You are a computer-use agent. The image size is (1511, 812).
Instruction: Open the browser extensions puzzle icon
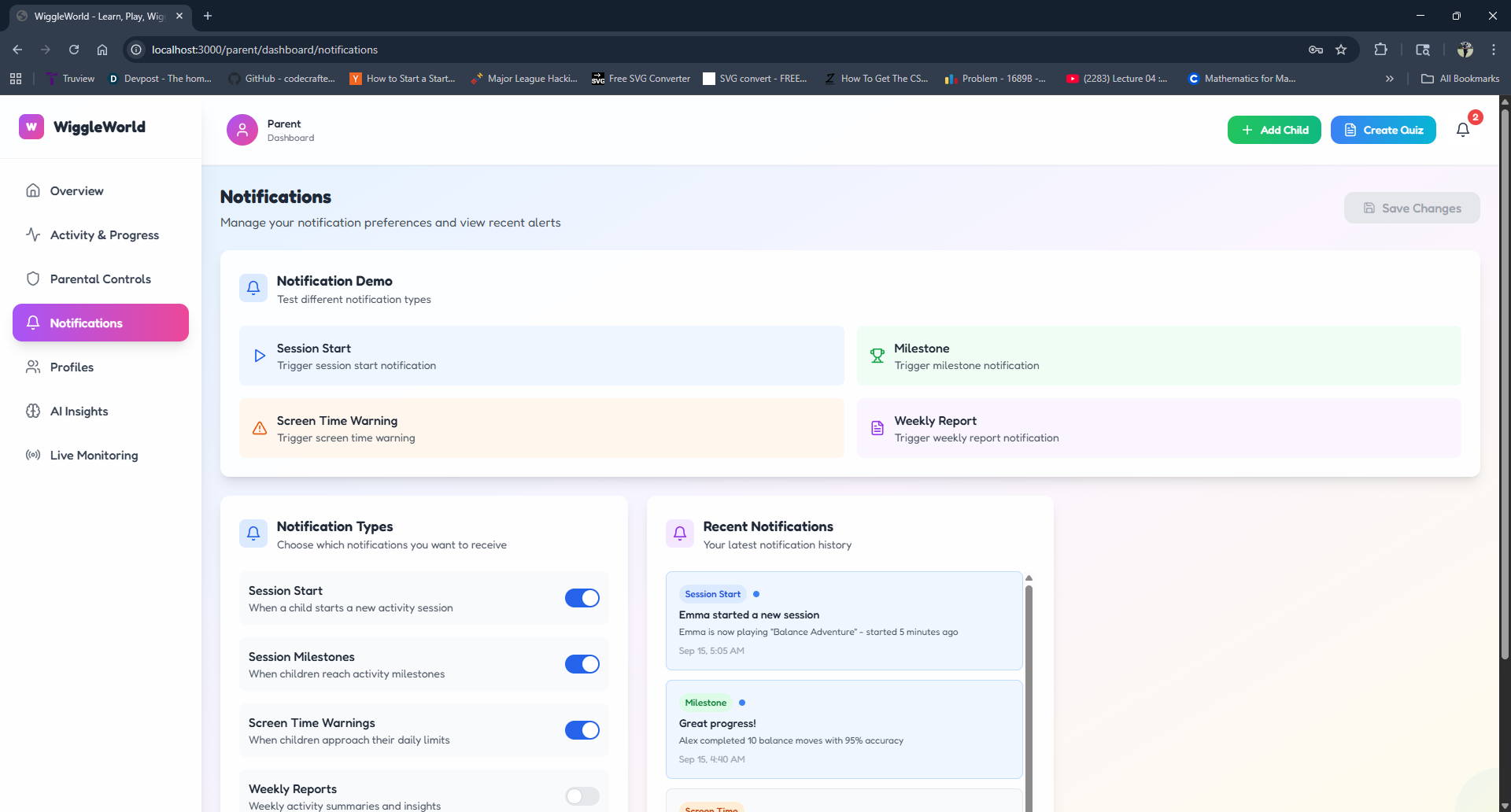pos(1380,50)
